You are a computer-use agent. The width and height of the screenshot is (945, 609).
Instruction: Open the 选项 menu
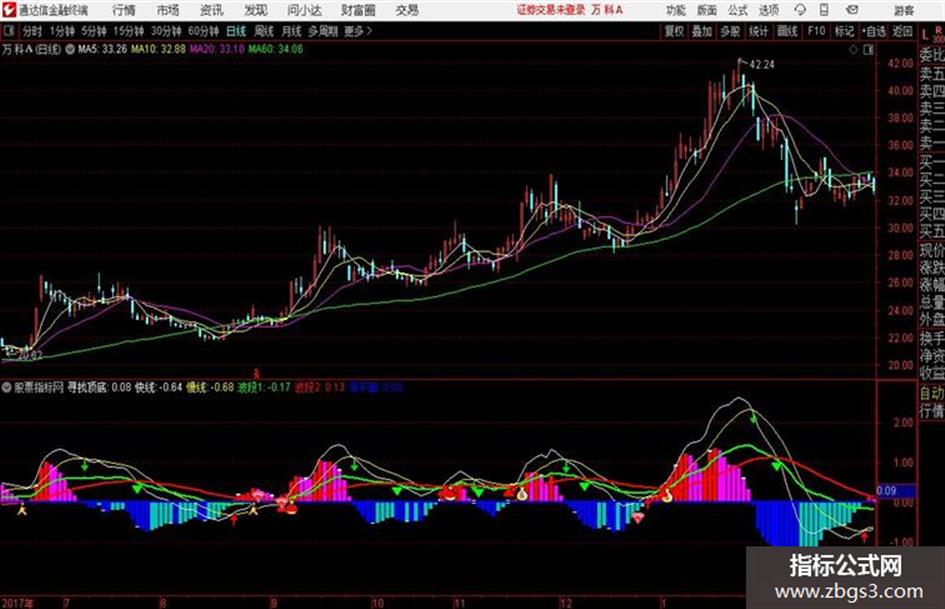(768, 10)
